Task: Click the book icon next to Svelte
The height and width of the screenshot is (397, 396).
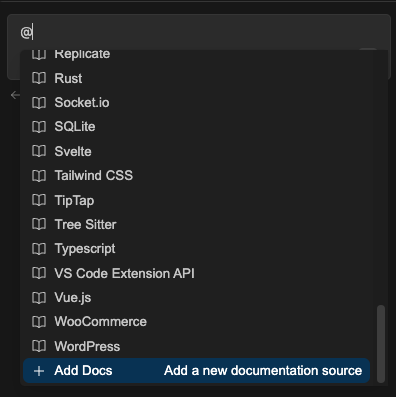Action: [39, 151]
